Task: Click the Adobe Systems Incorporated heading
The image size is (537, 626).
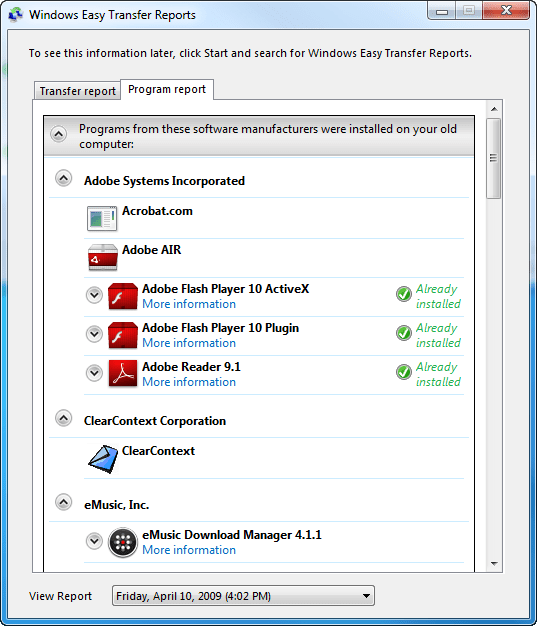Action: (164, 181)
